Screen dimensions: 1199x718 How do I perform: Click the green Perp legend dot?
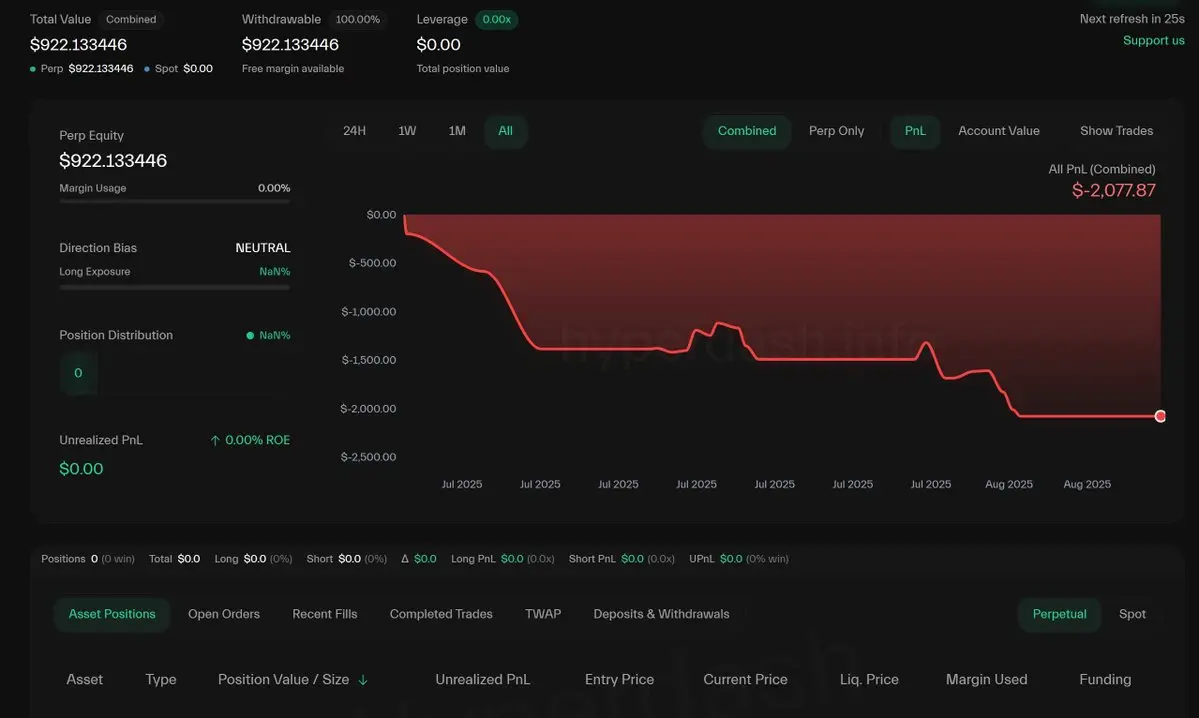33,69
